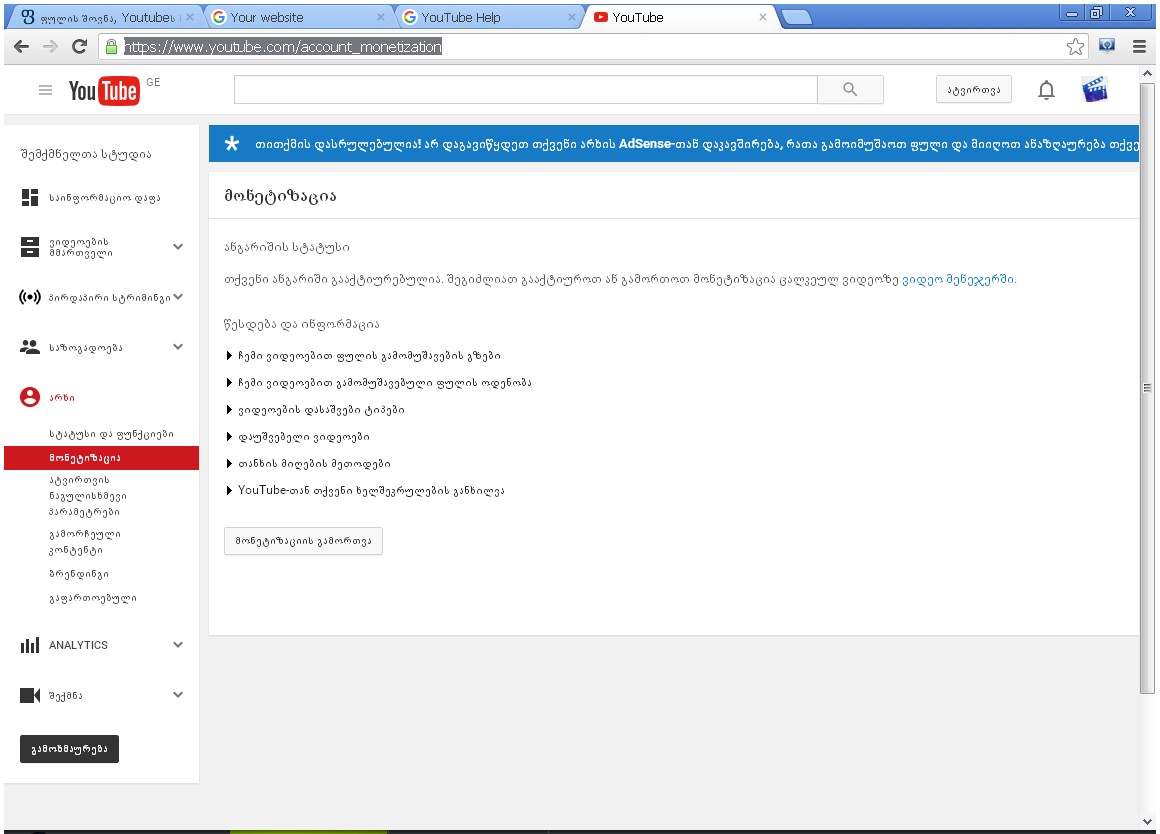
Task: Close the Your website tab
Action: [x=381, y=17]
